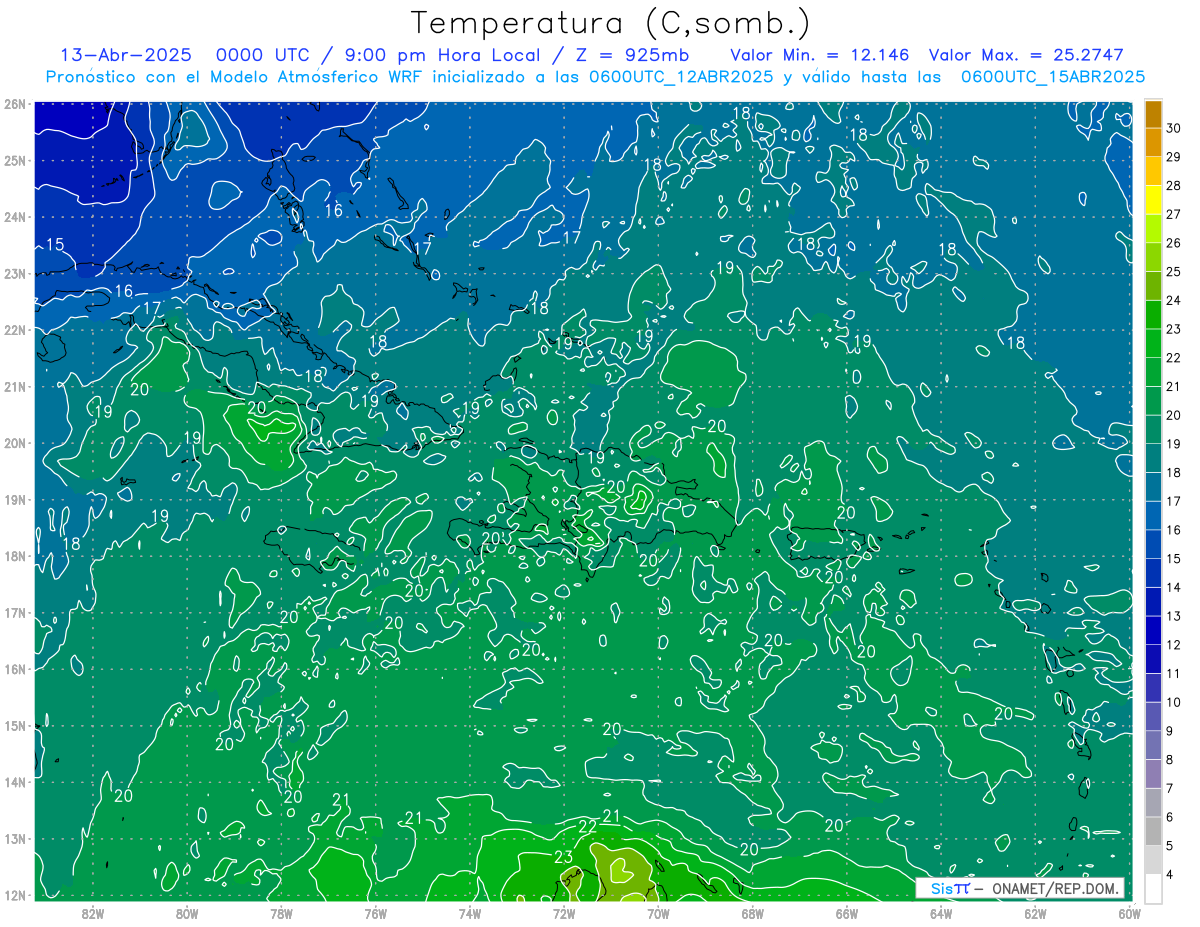Click latitude axis label '21N'
The height and width of the screenshot is (927, 1200).
15,386
